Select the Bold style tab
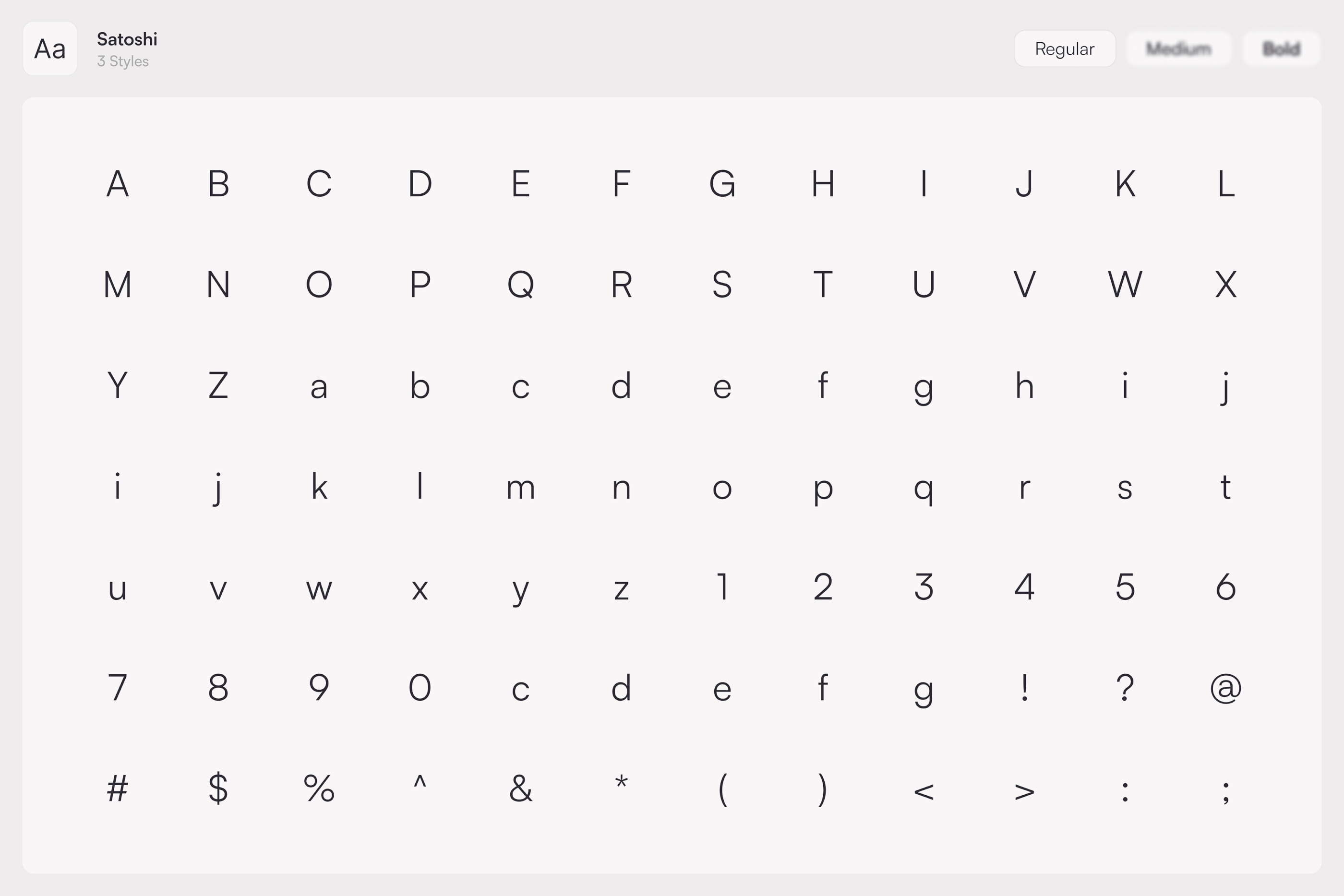Screen dimensions: 1344x896 click(1281, 49)
